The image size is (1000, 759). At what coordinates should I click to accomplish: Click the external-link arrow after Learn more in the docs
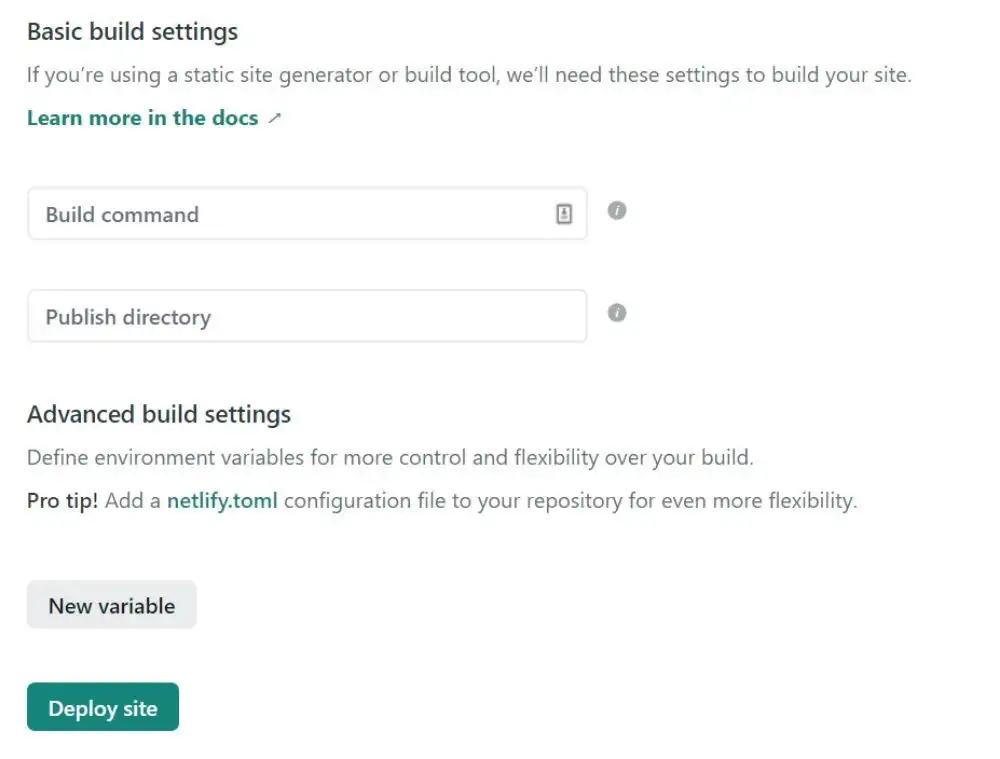coord(275,117)
